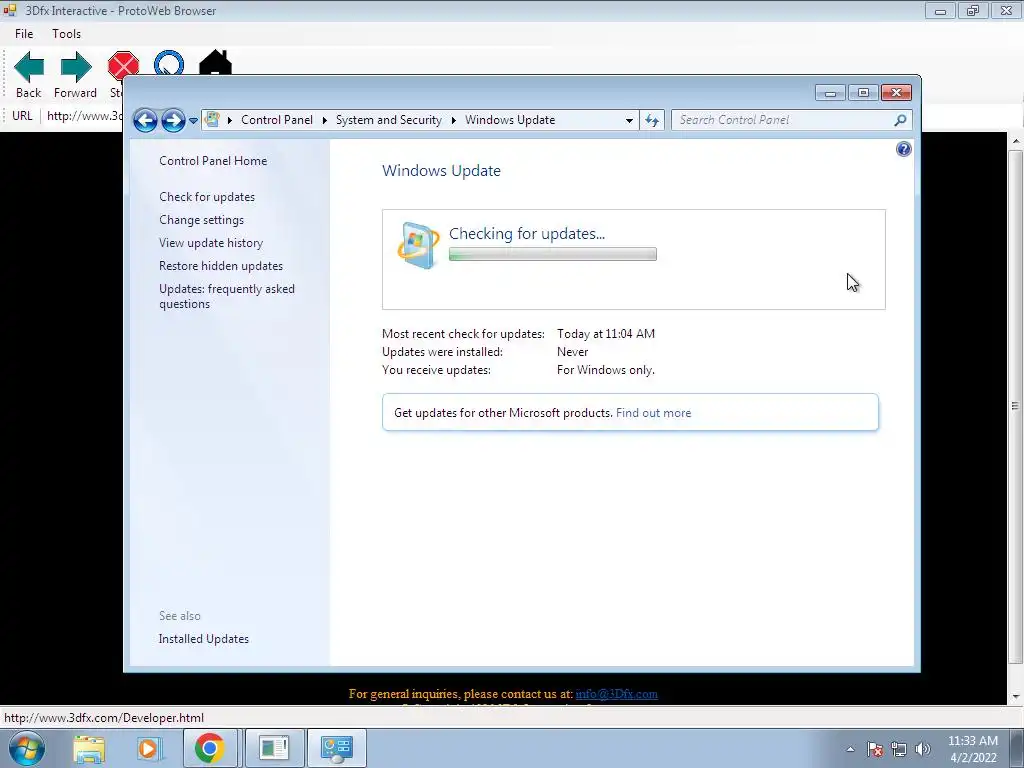Maximize the Windows Update window
This screenshot has width=1024, height=768.
[863, 93]
